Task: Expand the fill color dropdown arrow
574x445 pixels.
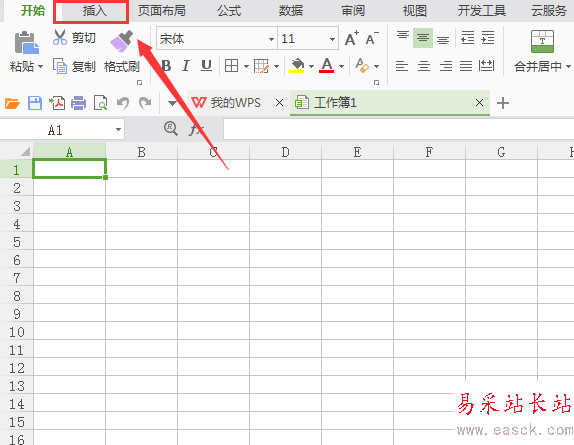Action: tap(312, 67)
